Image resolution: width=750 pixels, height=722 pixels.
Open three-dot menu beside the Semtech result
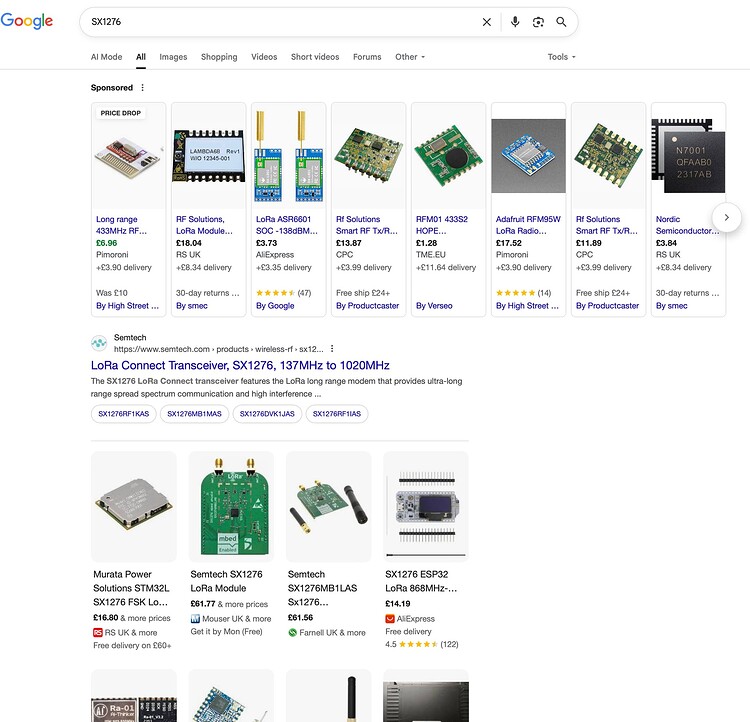(332, 349)
